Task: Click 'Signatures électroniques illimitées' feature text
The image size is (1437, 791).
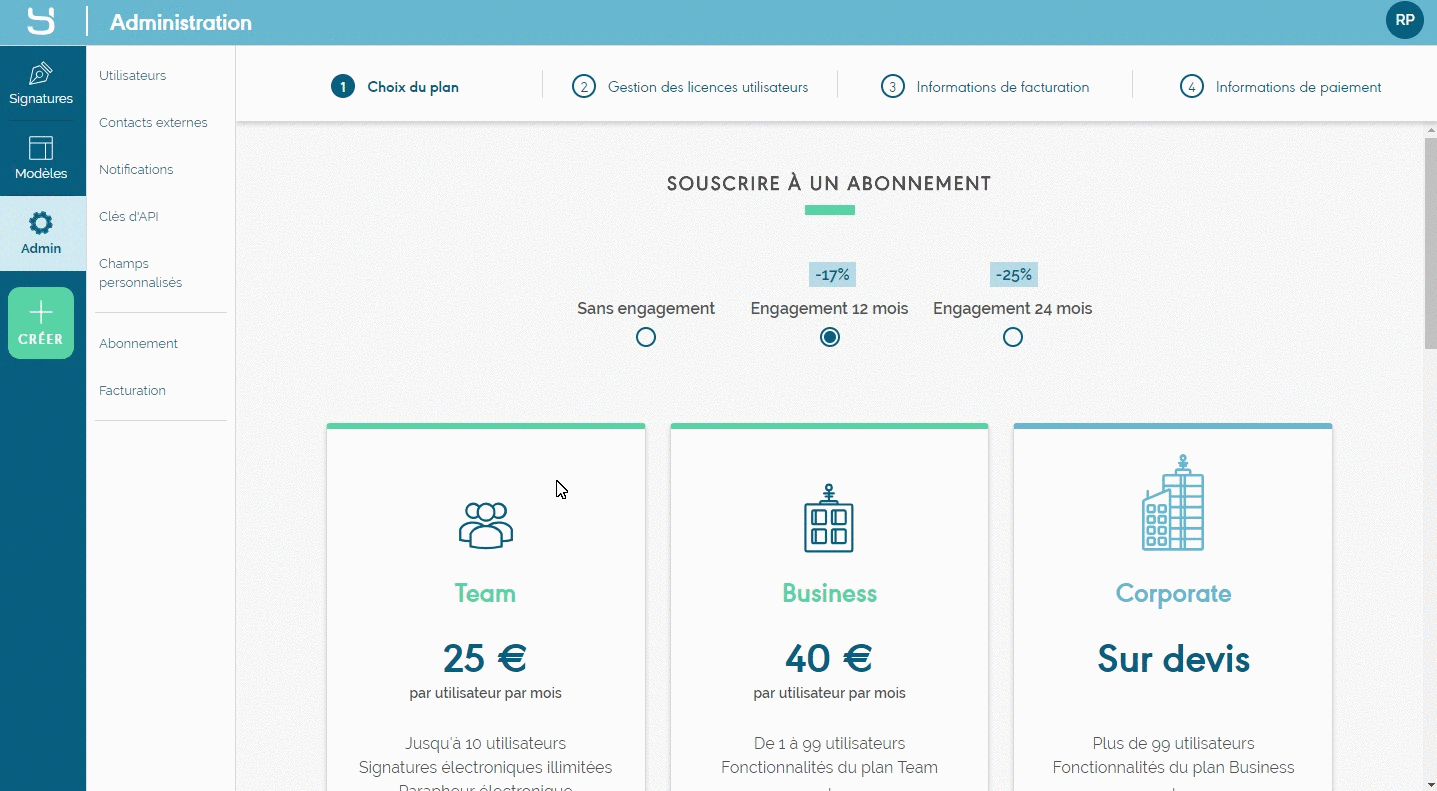Action: (485, 767)
